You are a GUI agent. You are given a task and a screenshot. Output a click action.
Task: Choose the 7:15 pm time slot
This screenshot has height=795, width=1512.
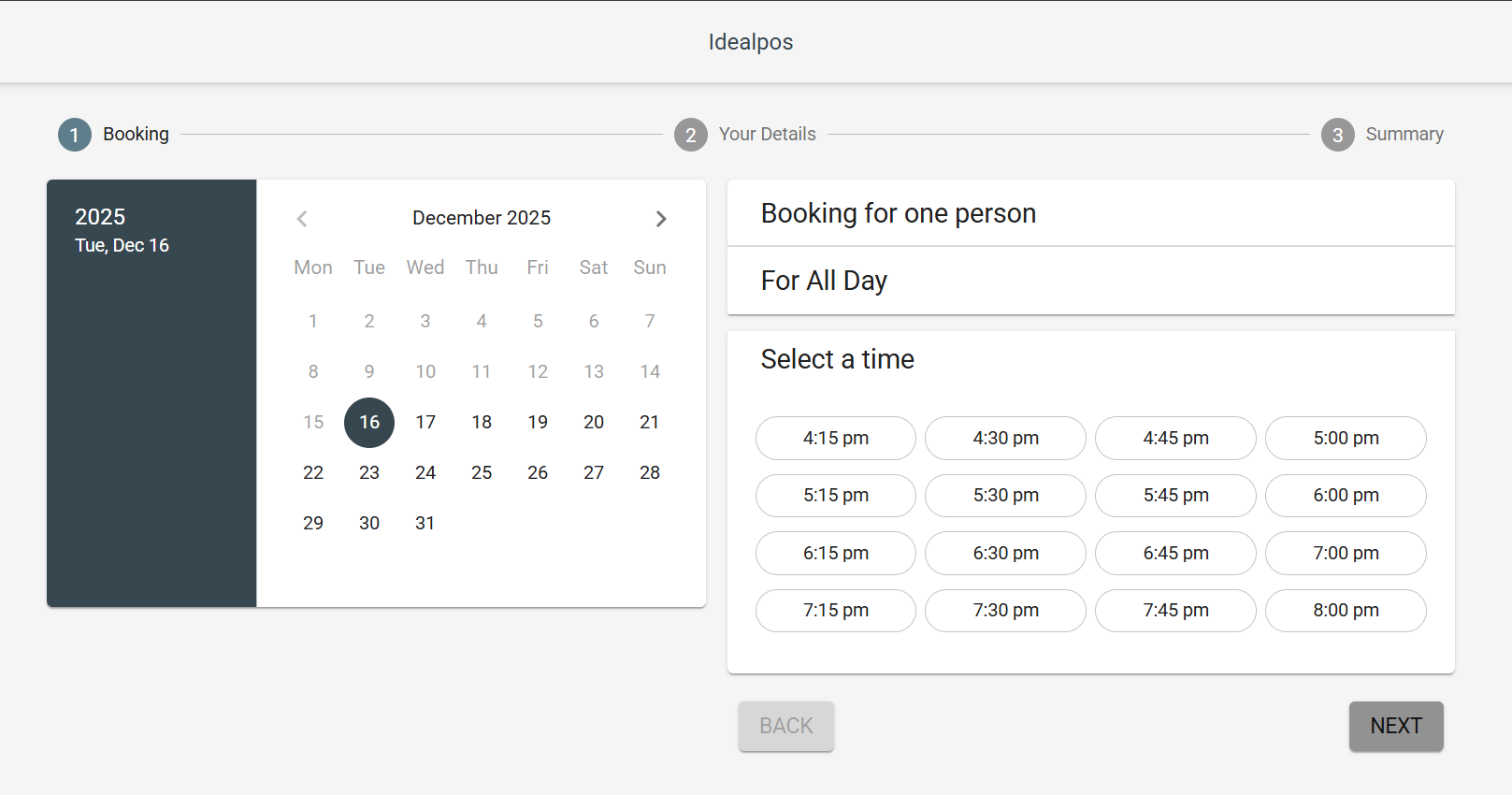835,610
